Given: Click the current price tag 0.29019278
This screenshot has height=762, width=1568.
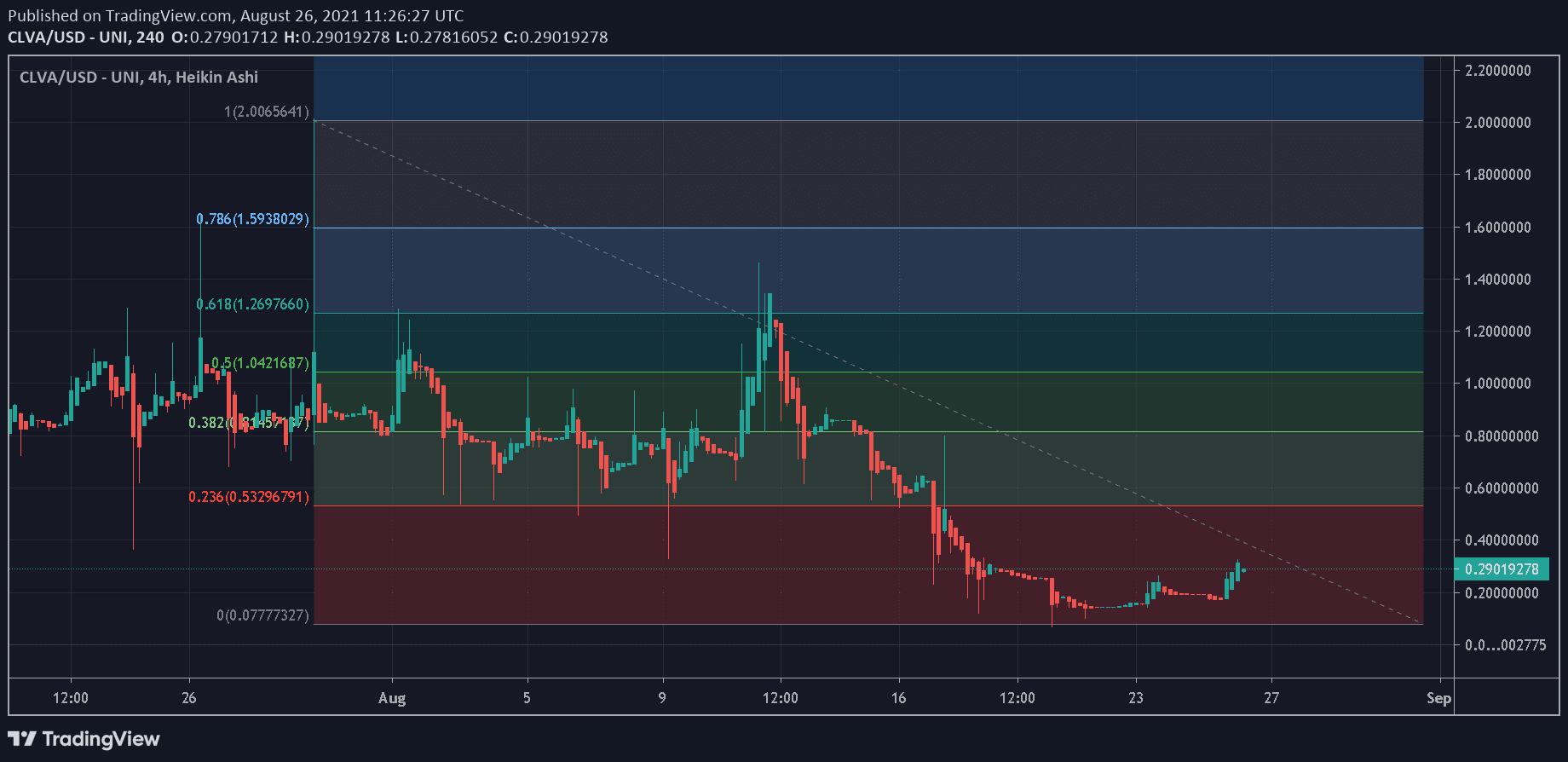Looking at the screenshot, I should pyautogui.click(x=1501, y=569).
